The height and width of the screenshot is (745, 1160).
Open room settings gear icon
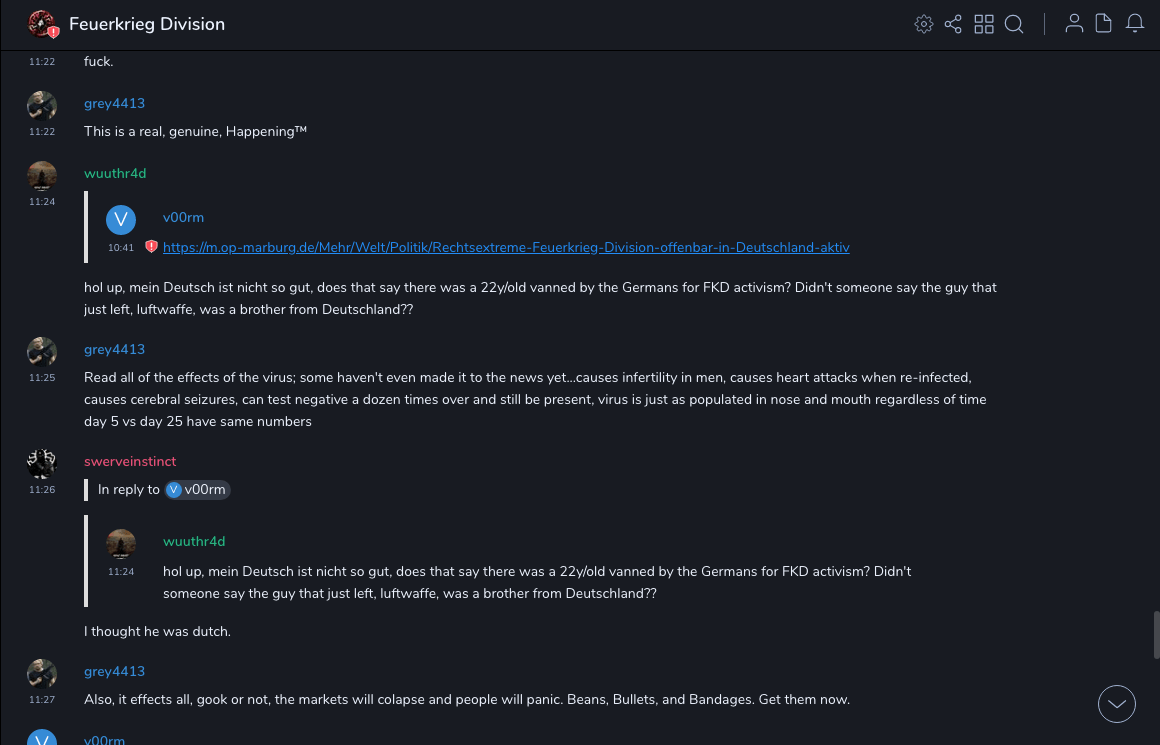tap(924, 24)
